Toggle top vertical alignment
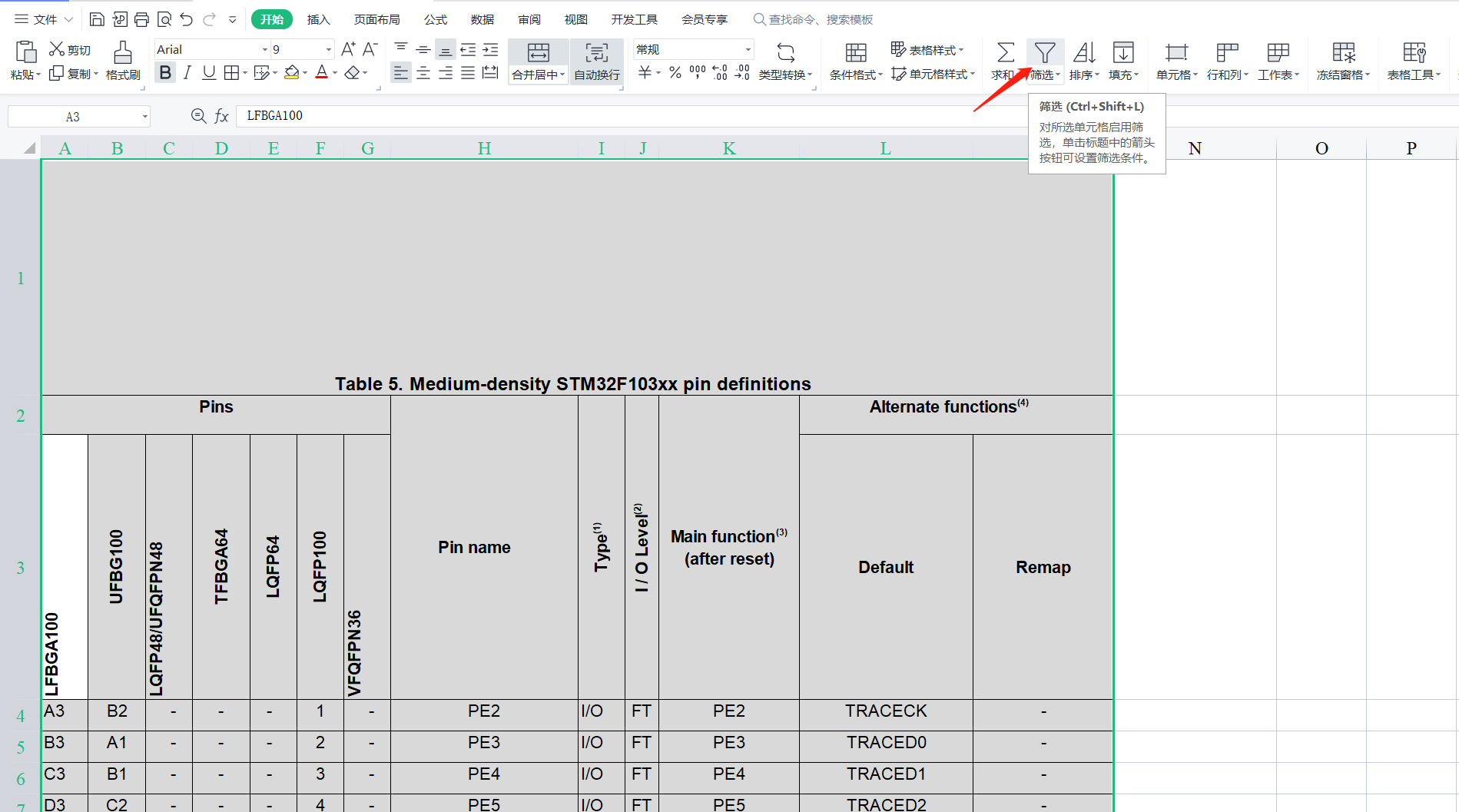The height and width of the screenshot is (812, 1459). click(401, 49)
